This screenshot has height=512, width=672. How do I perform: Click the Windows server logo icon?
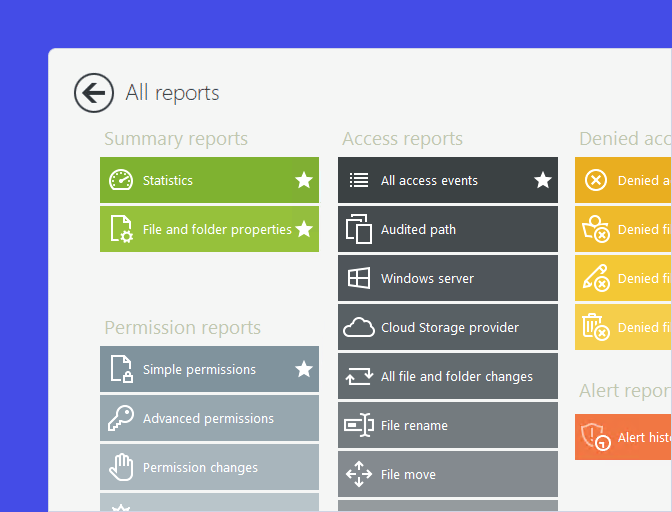pos(358,278)
